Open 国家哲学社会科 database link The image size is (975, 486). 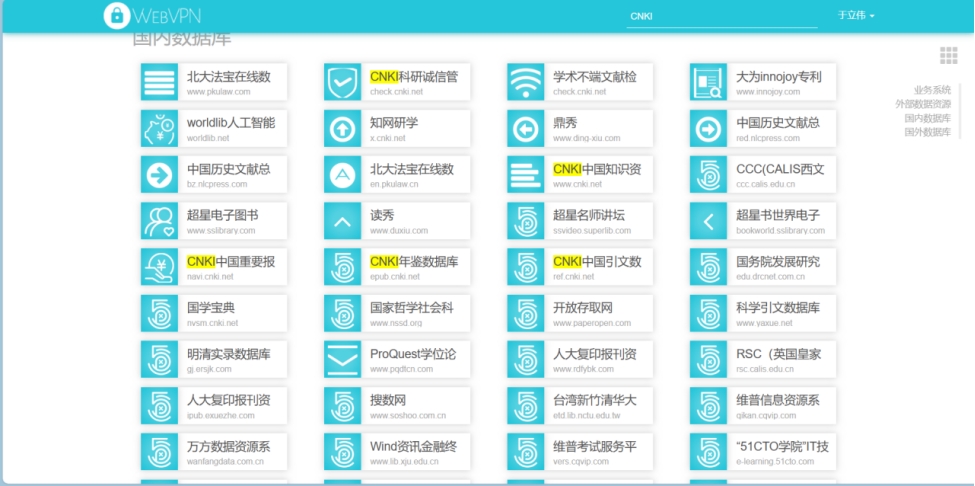(x=397, y=313)
